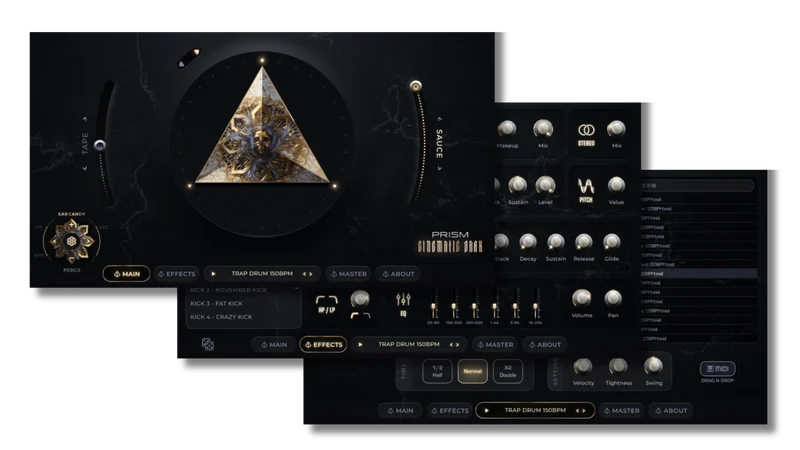The image size is (800, 450).
Task: Click the Tightness knob
Action: click(x=618, y=366)
